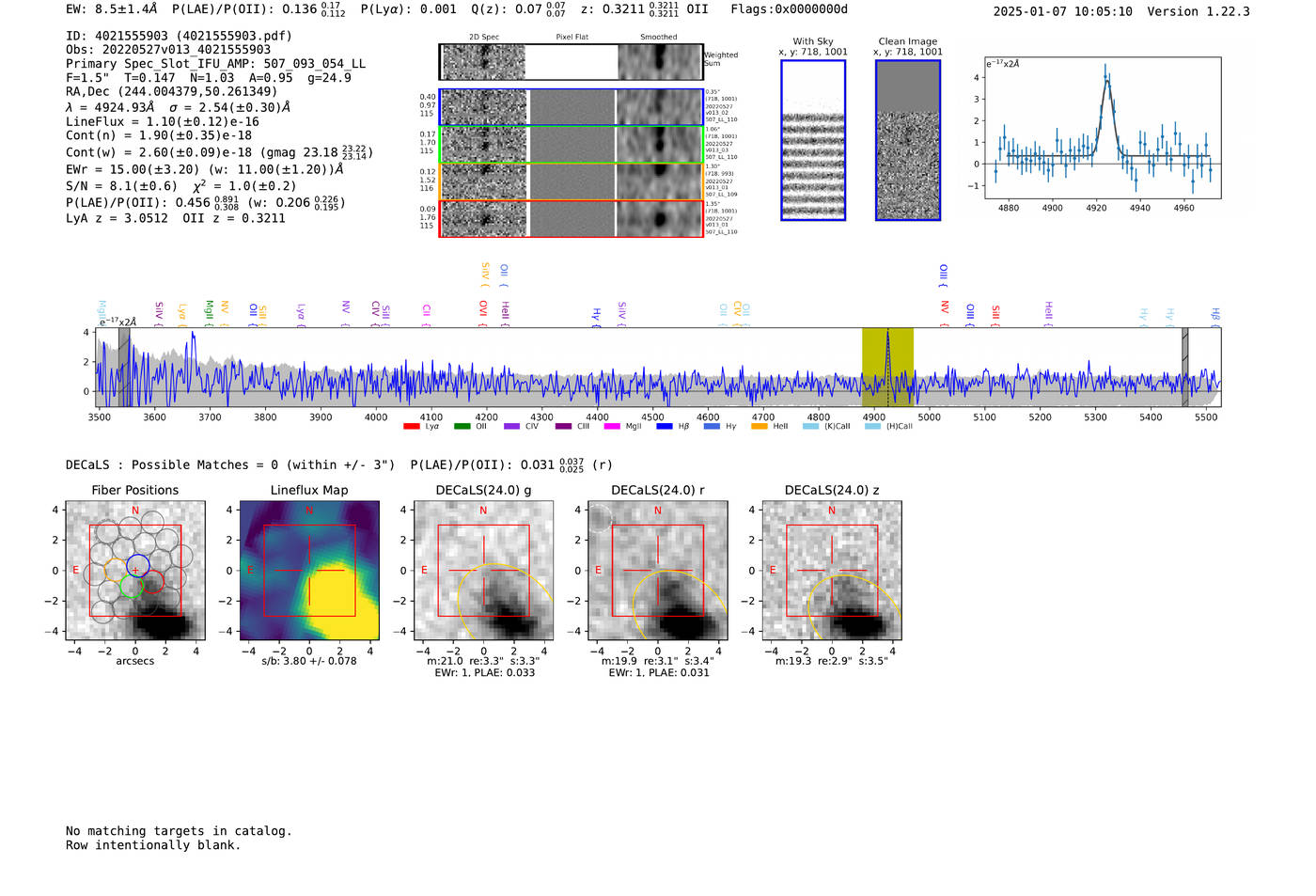View the DECaLS r-band image

point(658,571)
